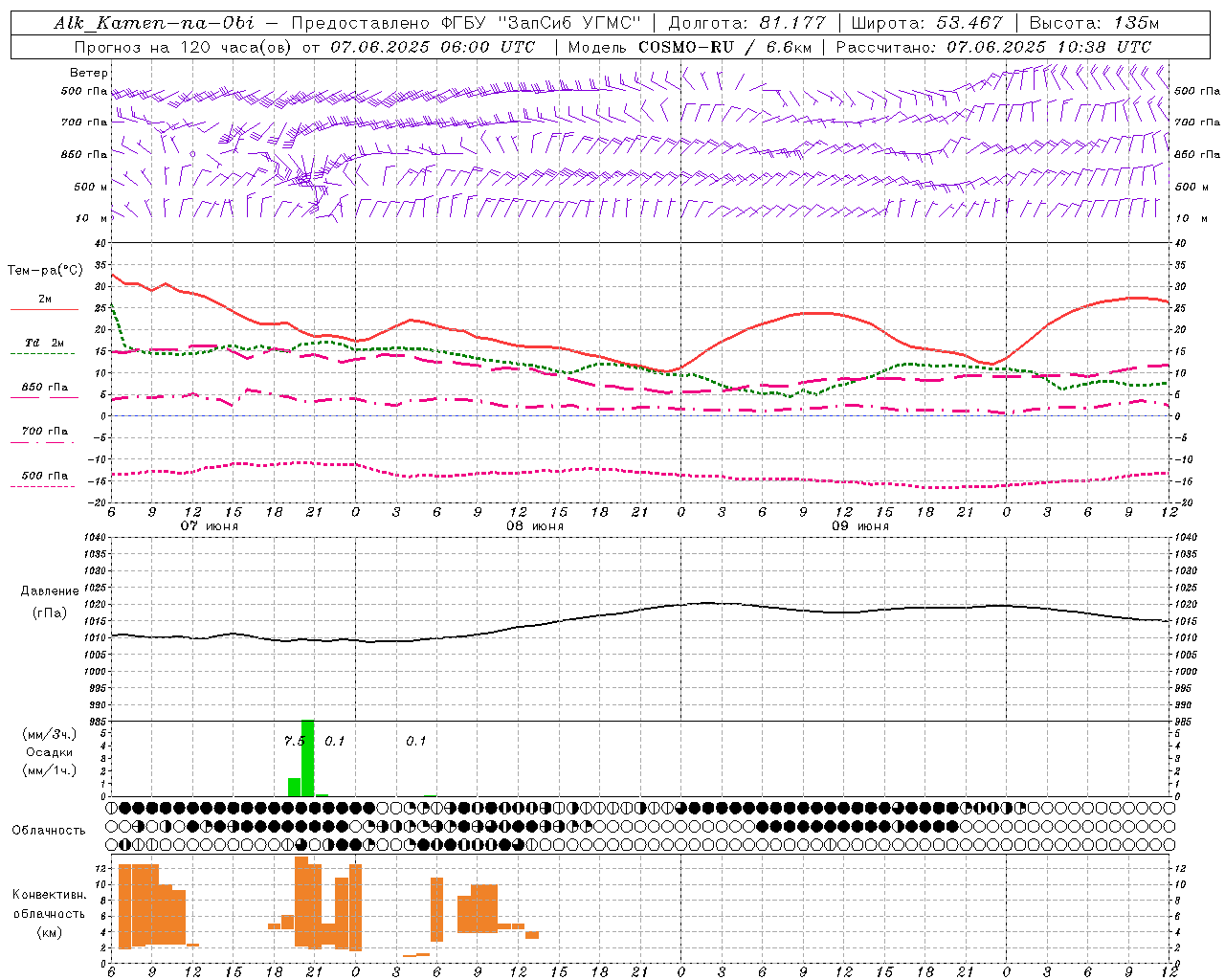The width and height of the screenshot is (1225, 980).
Task: Click the 10 м wind level on left
Action: pyautogui.click(x=93, y=218)
